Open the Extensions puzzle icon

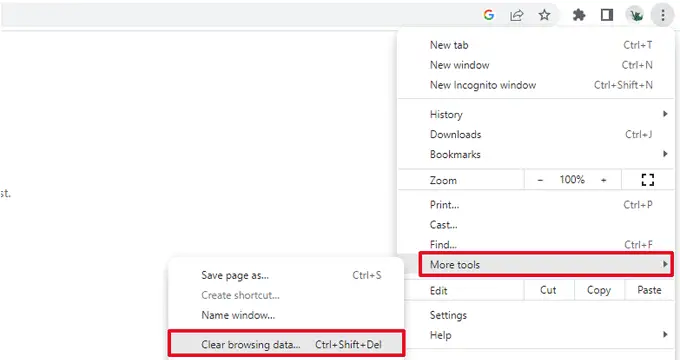(x=579, y=15)
